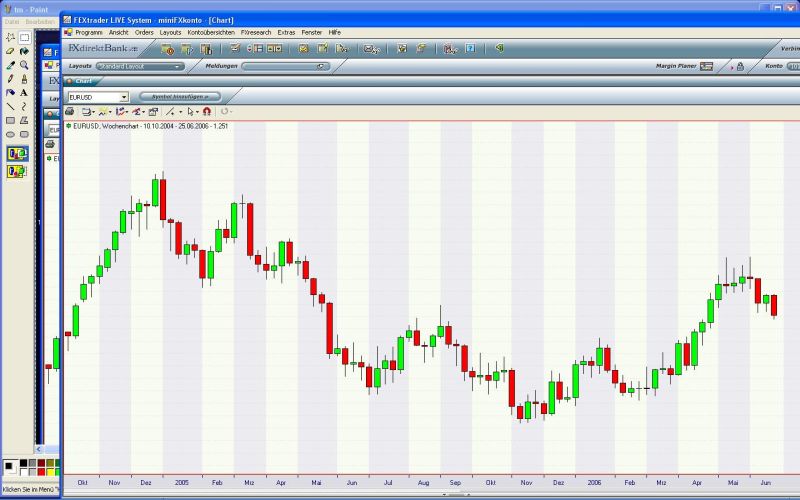Select Paint rounded rectangle tool

tap(24, 134)
